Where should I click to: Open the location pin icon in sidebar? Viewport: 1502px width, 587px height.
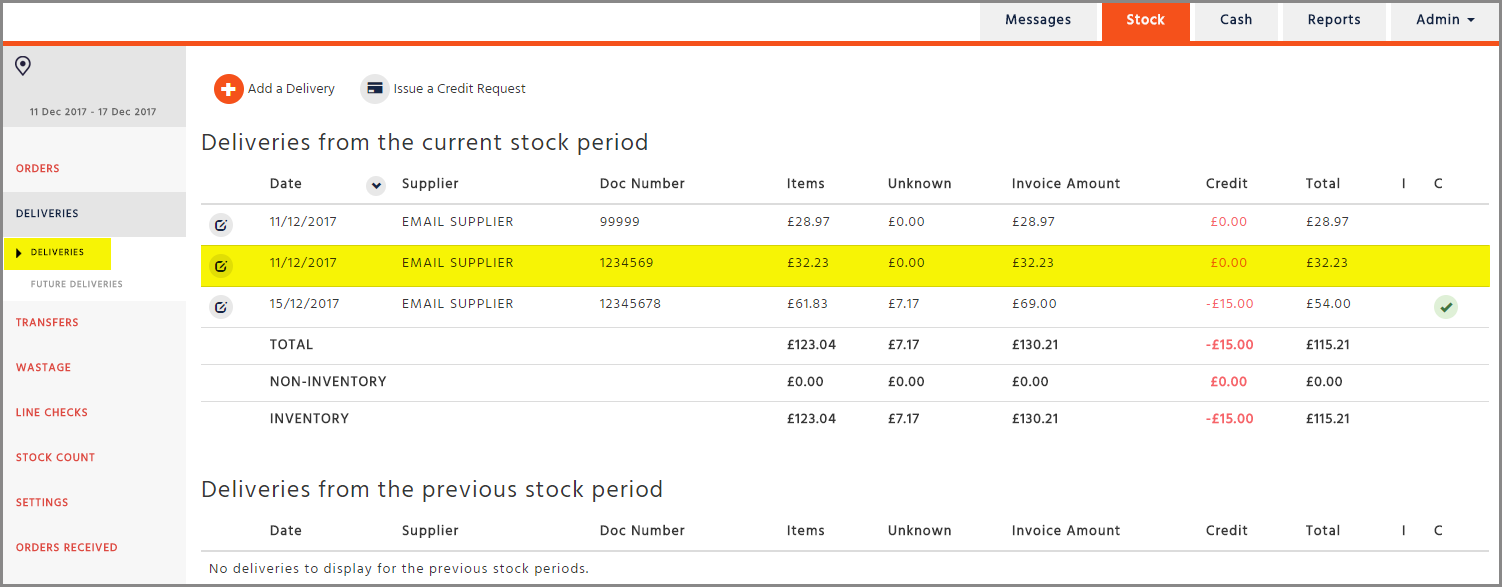click(23, 66)
